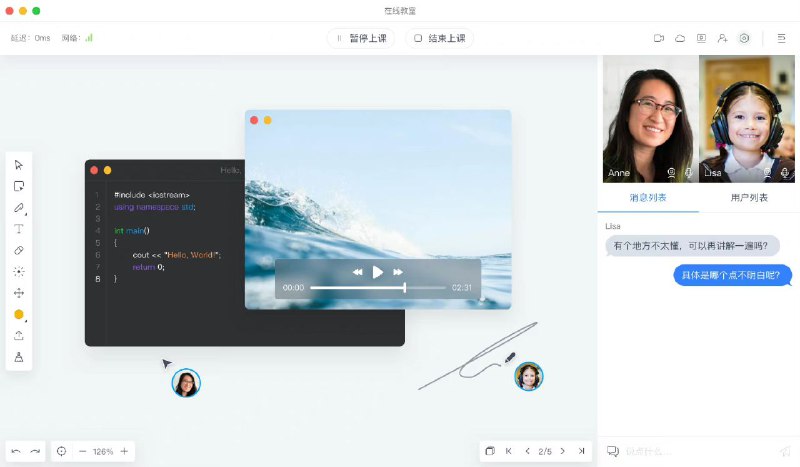Image resolution: width=800 pixels, height=467 pixels.
Task: Click the 02:31 video duration label
Action: (x=462, y=288)
